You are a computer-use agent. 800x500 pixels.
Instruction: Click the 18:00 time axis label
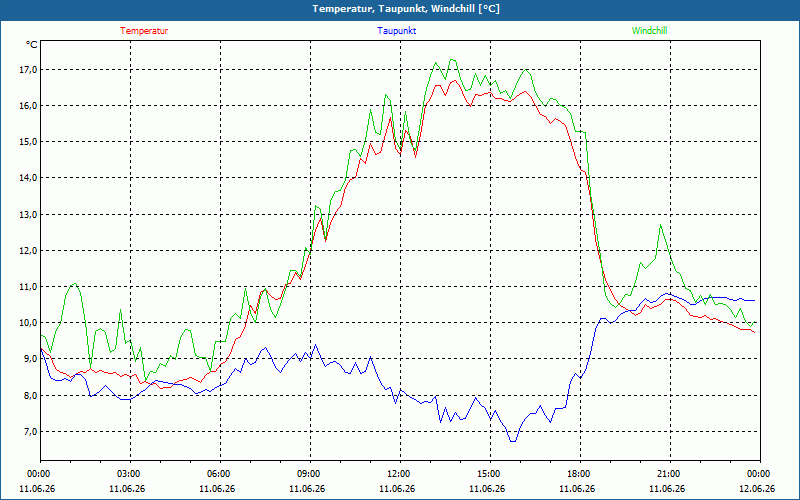point(580,473)
